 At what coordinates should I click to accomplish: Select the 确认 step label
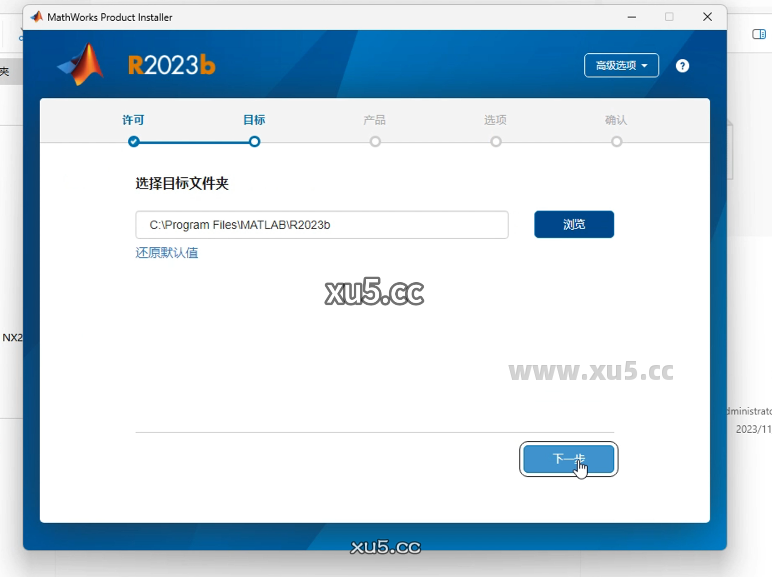[x=616, y=120]
